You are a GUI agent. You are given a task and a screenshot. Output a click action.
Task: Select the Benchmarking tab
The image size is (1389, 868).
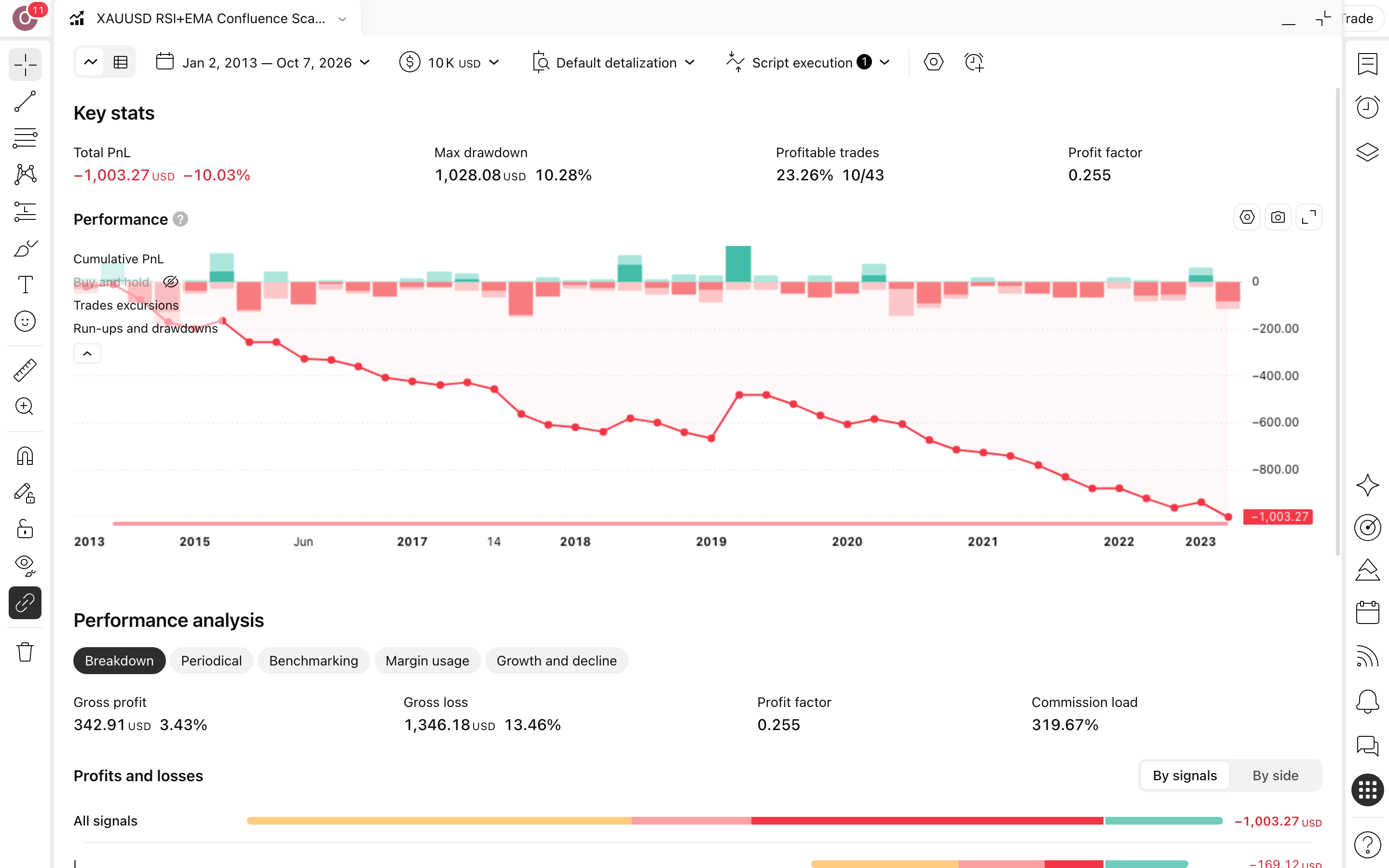pos(313,661)
